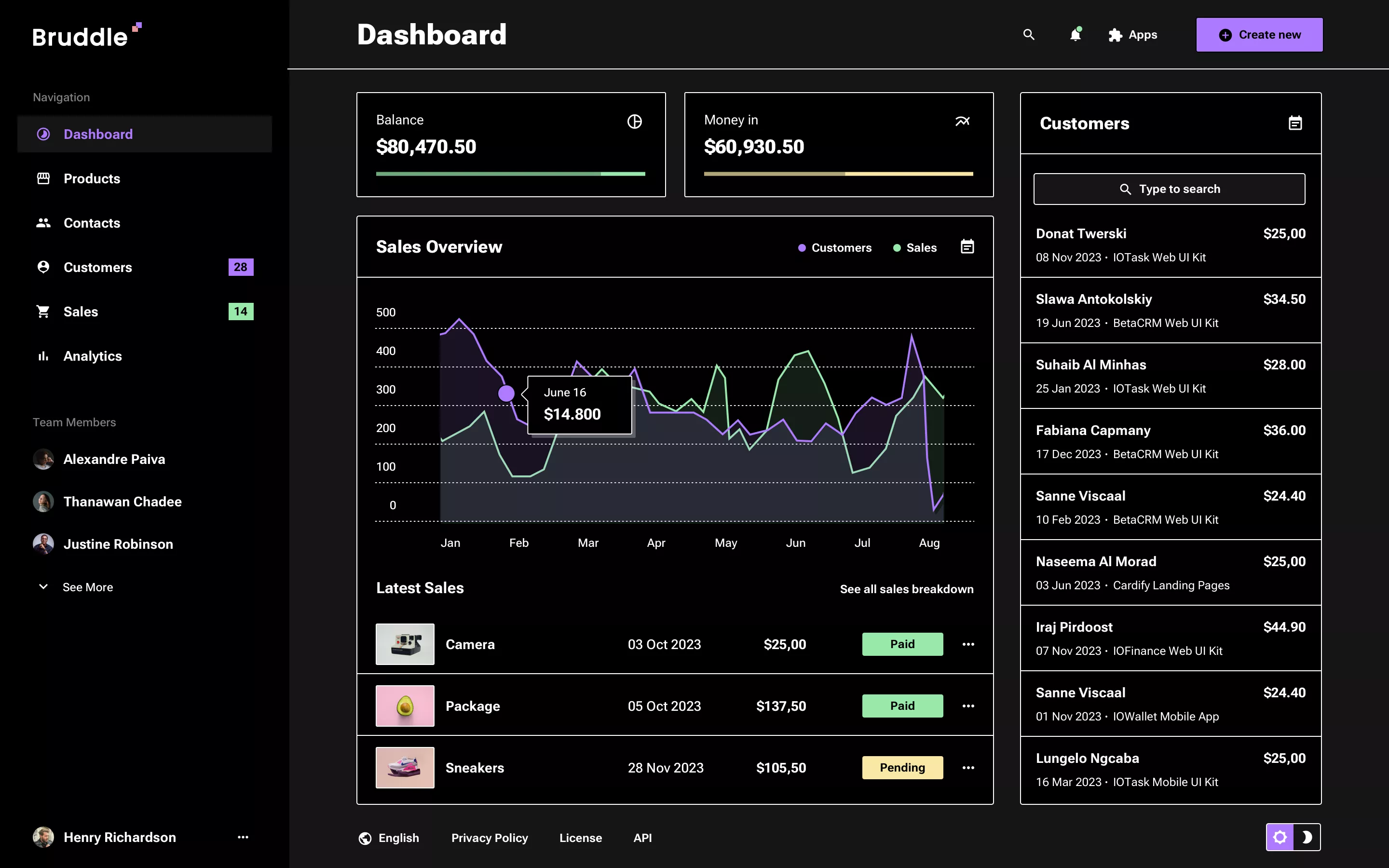Open the options menu for Sneakers sale
This screenshot has height=868, width=1389.
(968, 768)
